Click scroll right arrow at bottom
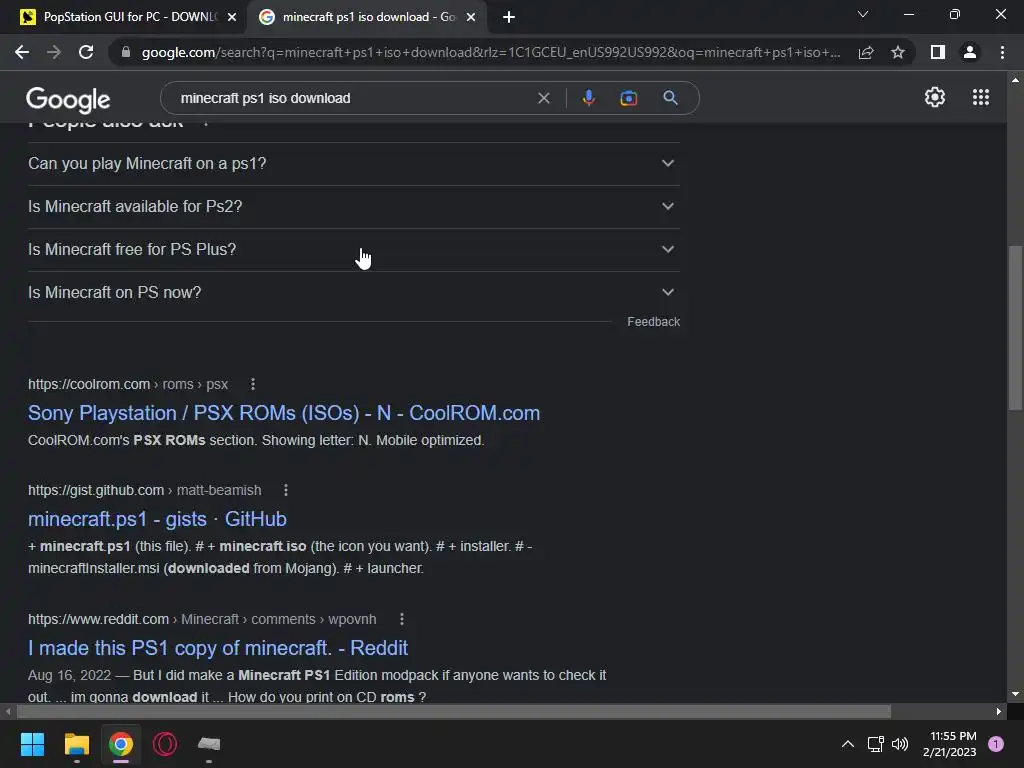The image size is (1024, 768). [999, 711]
